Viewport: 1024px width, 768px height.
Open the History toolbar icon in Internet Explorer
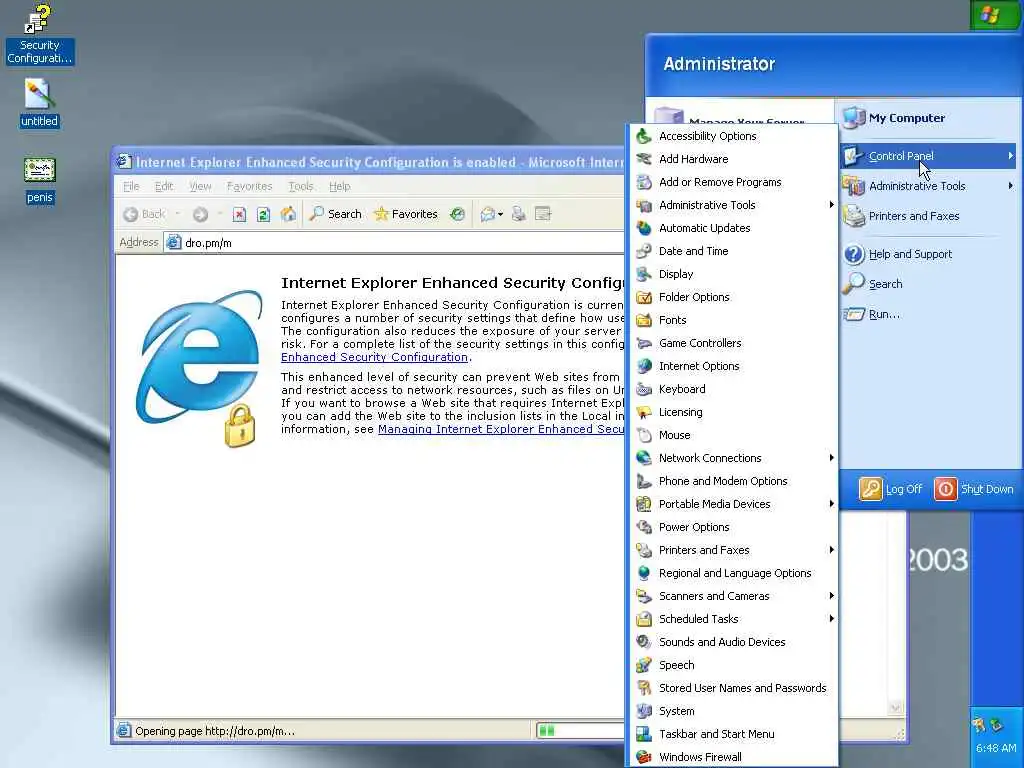coord(457,214)
